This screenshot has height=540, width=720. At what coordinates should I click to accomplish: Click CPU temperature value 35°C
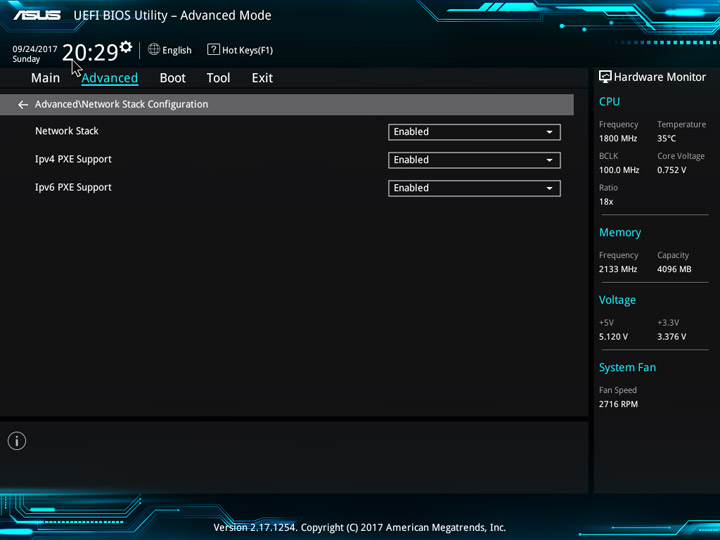pos(666,138)
